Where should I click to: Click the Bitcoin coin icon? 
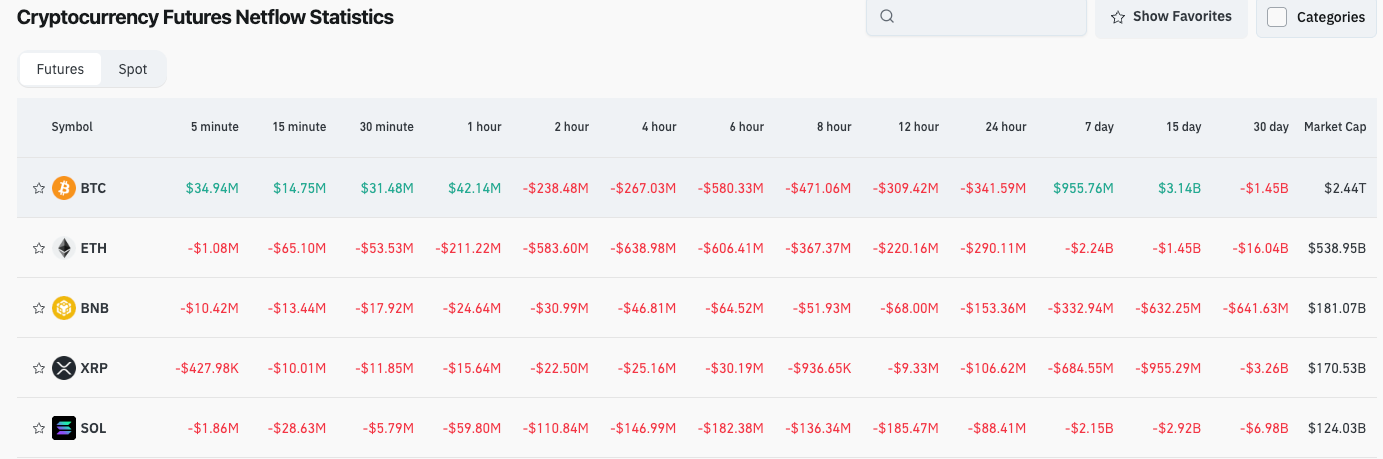click(x=64, y=188)
